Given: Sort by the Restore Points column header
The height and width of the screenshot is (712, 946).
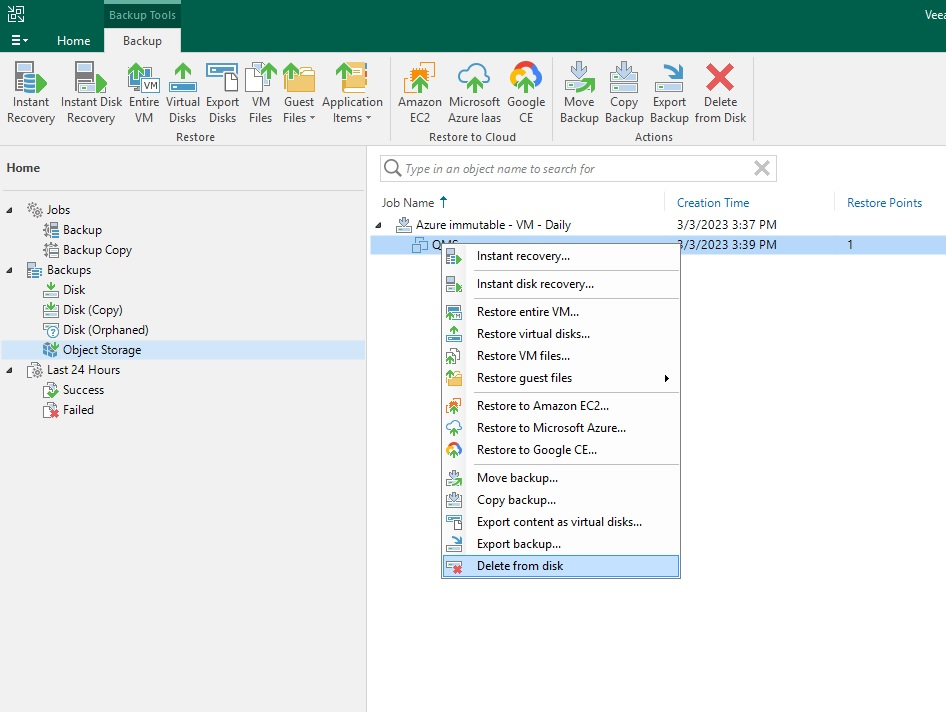Looking at the screenshot, I should coord(884,203).
